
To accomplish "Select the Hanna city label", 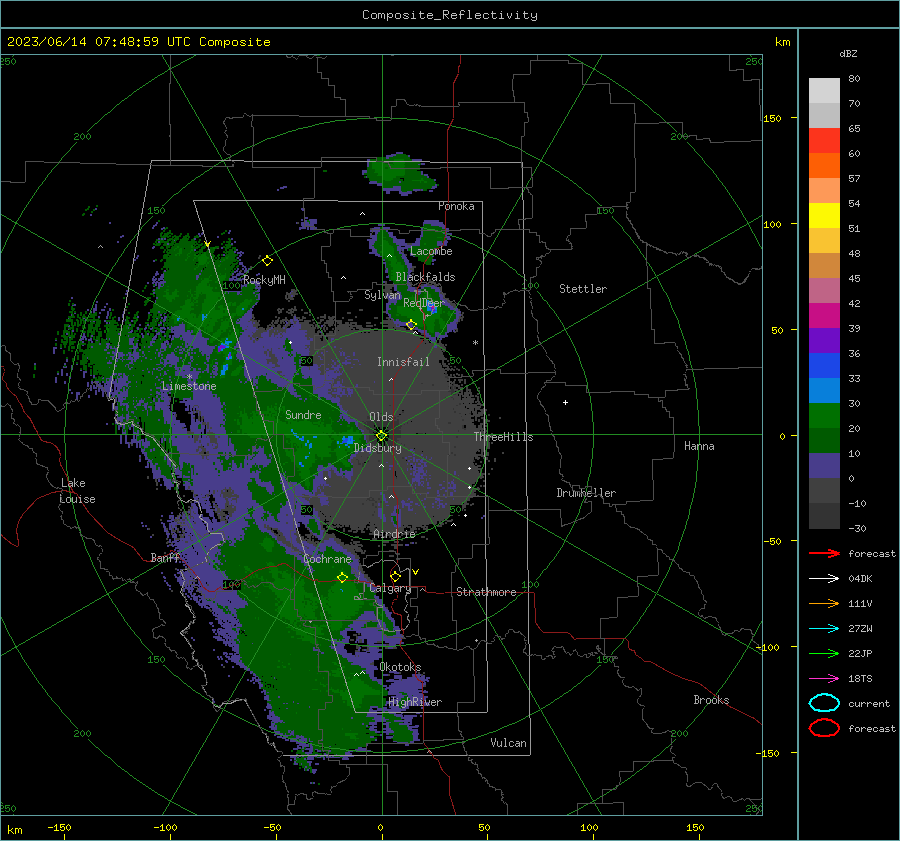I will click(x=699, y=446).
